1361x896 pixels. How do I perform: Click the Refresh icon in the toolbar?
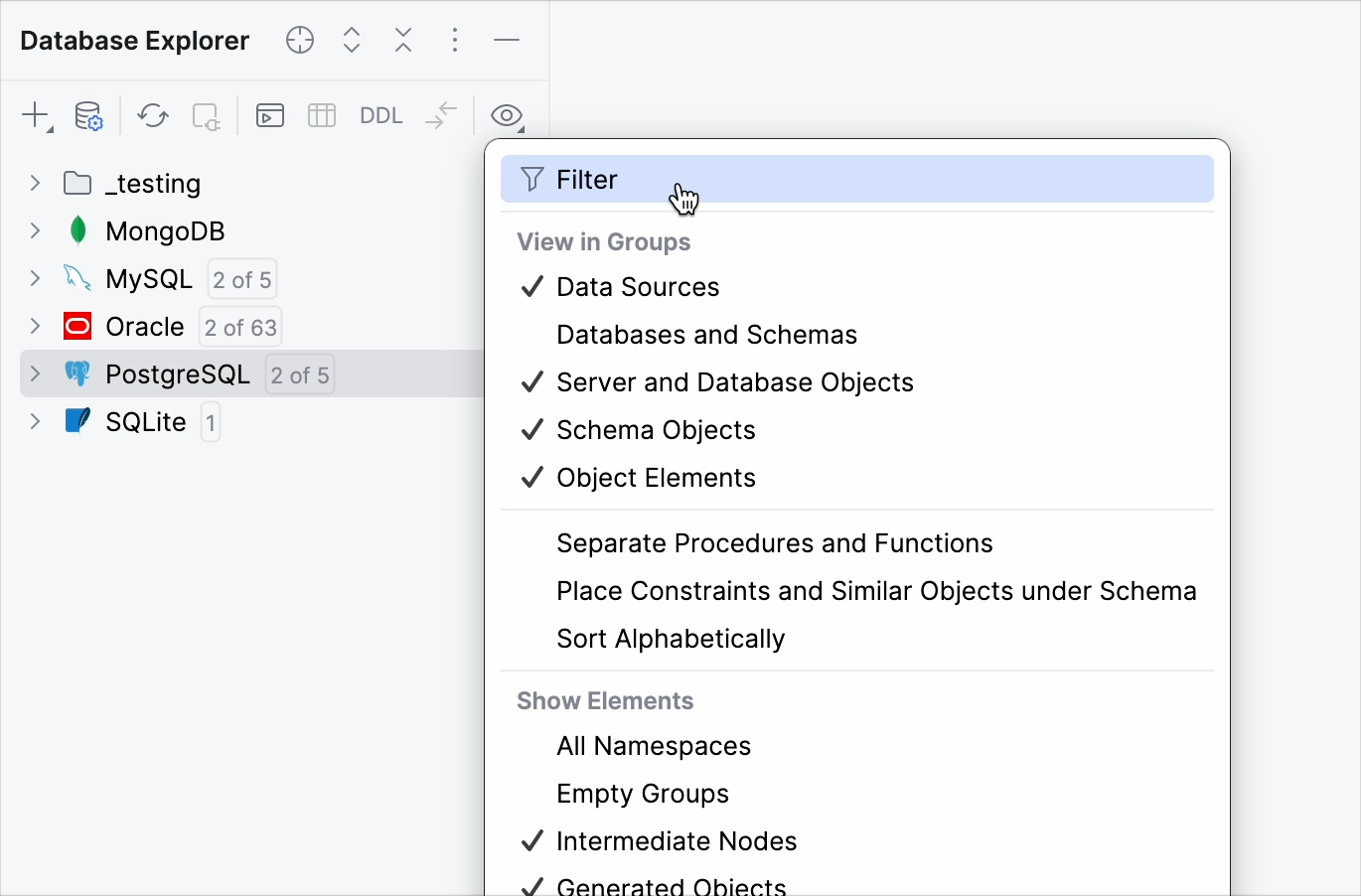[153, 115]
